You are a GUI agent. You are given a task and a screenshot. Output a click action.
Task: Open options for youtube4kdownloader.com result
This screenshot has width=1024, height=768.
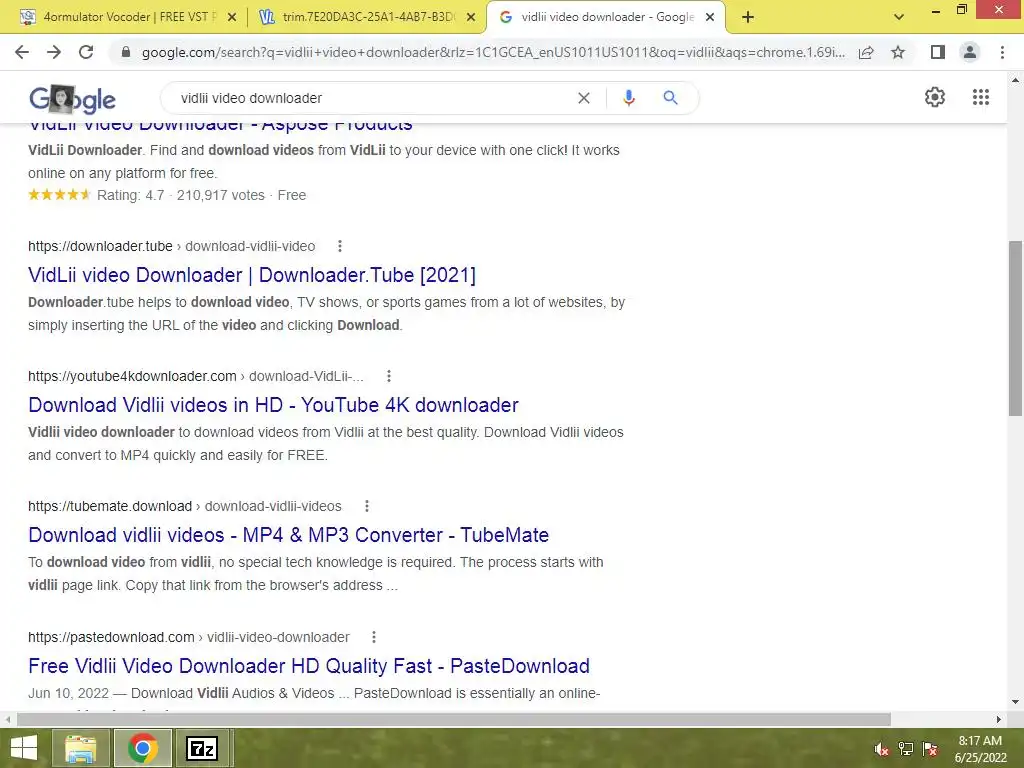pos(389,376)
